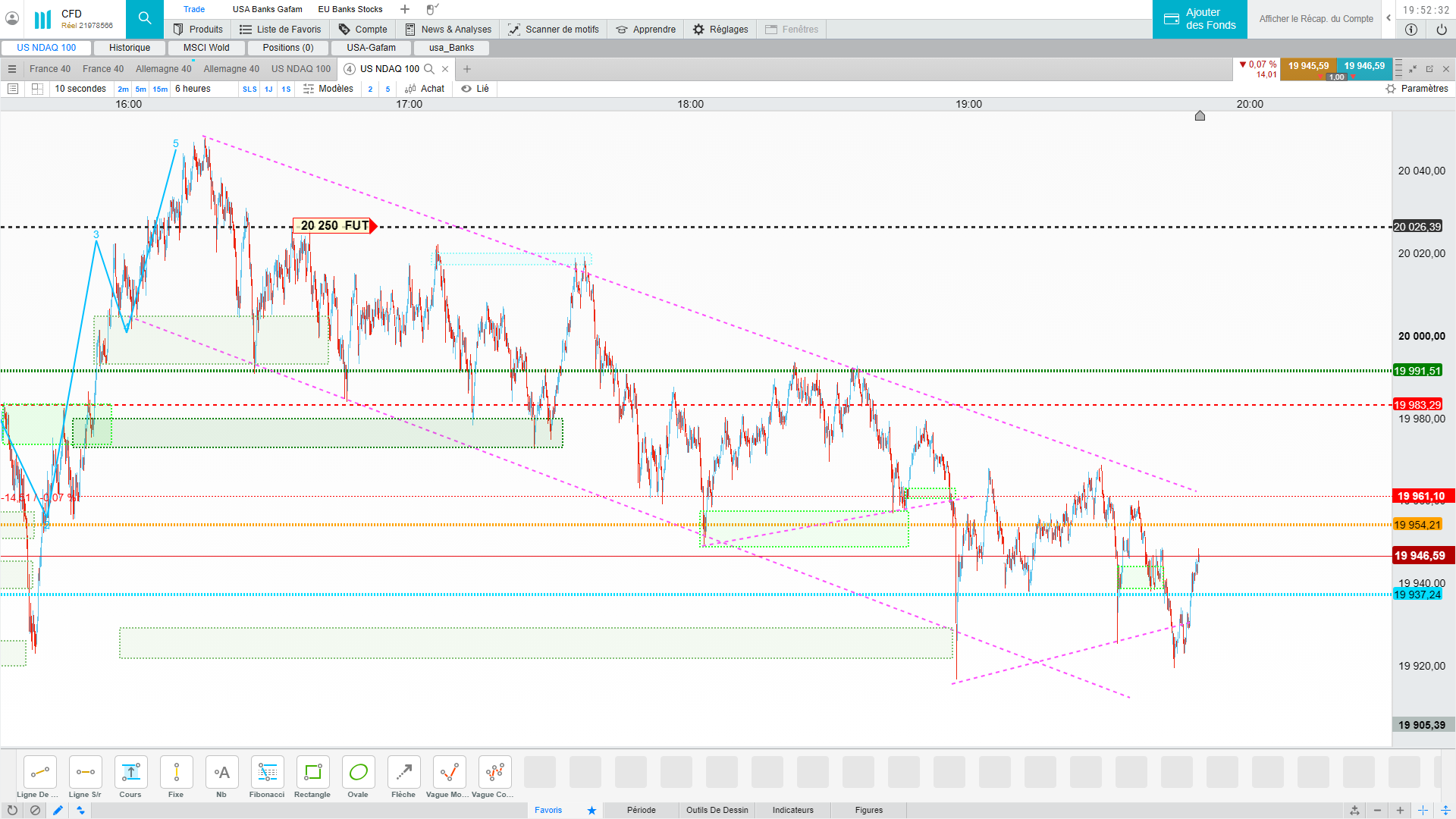Open the Indicateurs tab at bottom
The height and width of the screenshot is (819, 1456).
[792, 810]
